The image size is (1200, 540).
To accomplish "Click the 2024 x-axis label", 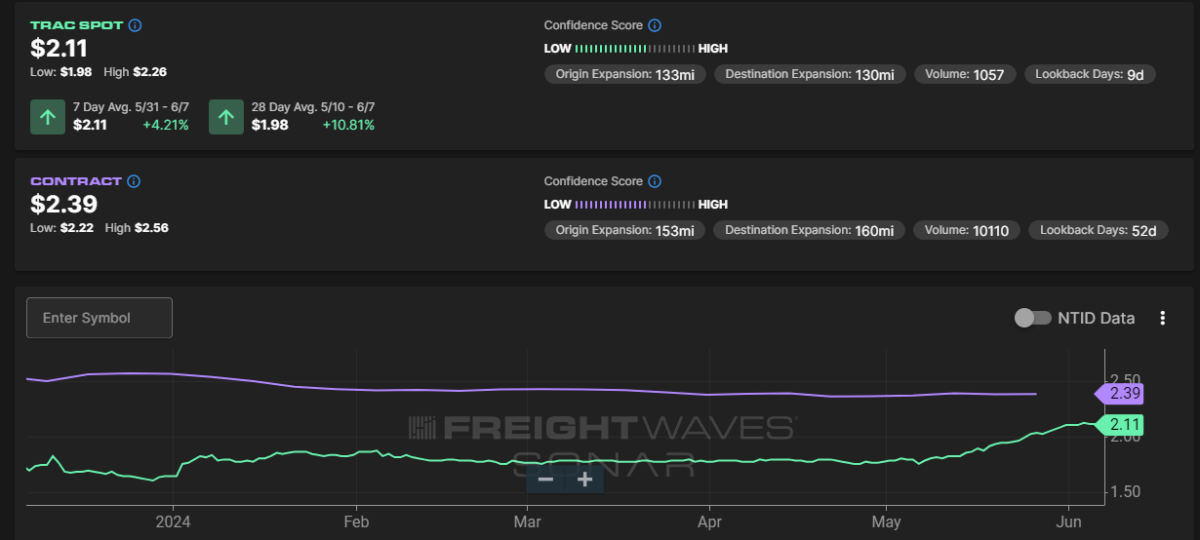I will coord(172,521).
